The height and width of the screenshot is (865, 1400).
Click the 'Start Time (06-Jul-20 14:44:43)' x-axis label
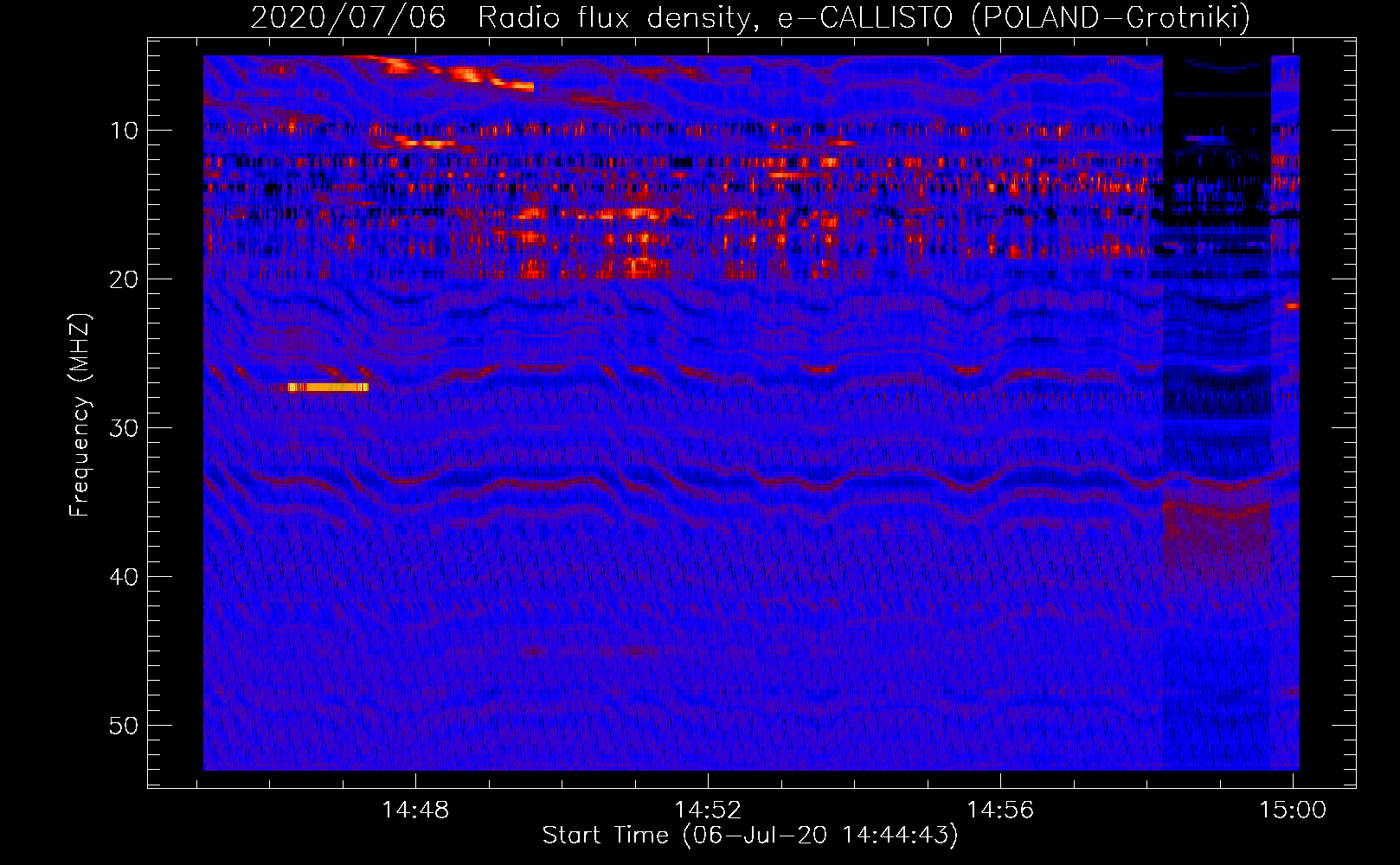coord(750,836)
